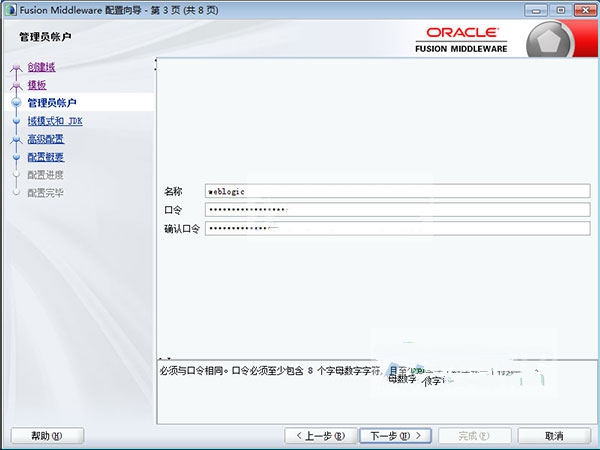Click the 确认口令 field label
Viewport: 600px width, 450px height.
click(x=182, y=228)
